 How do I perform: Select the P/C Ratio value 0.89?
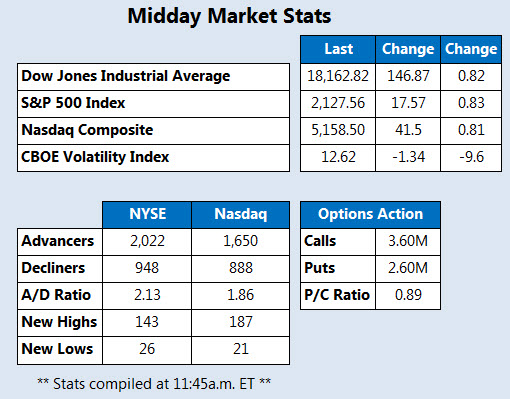pyautogui.click(x=408, y=296)
